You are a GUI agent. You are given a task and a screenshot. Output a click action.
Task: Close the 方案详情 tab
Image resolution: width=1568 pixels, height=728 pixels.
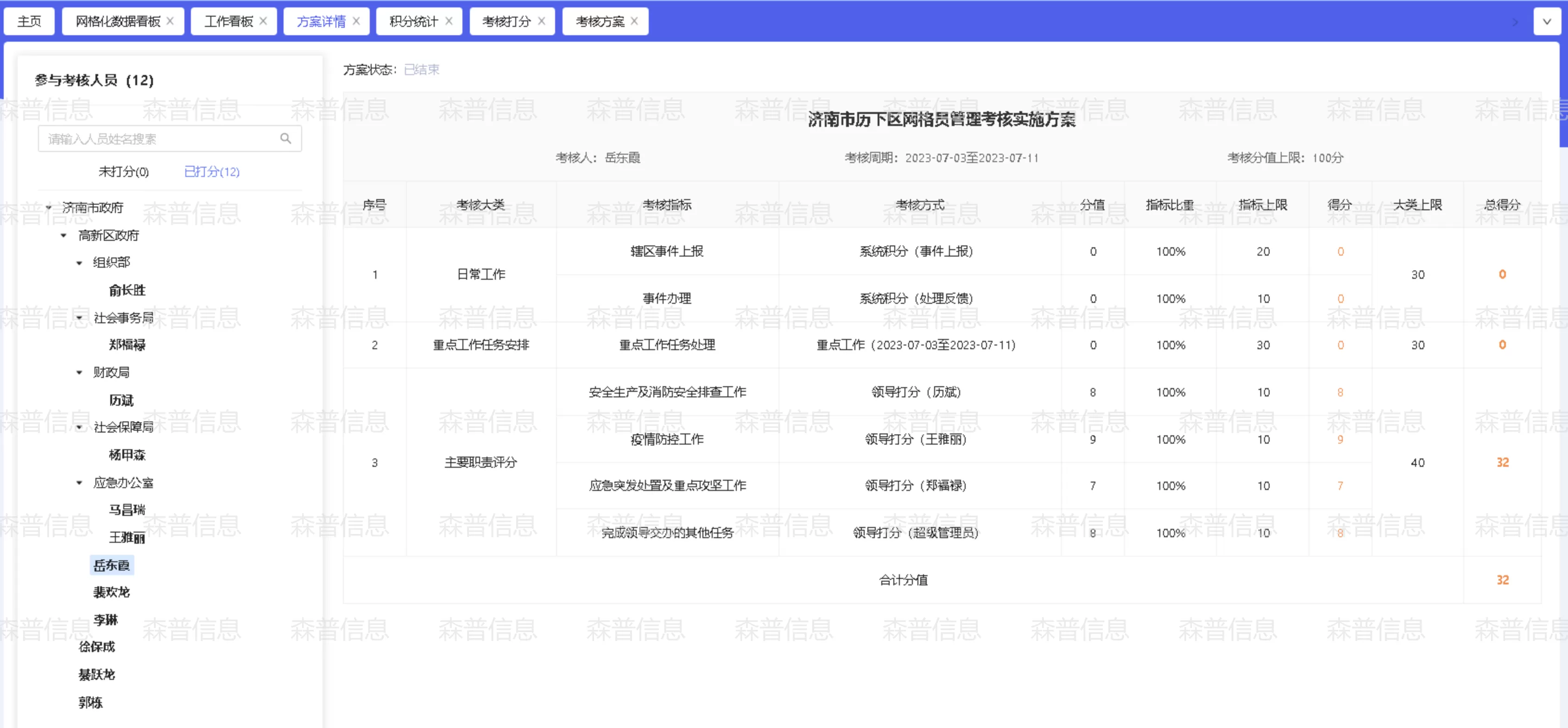point(356,21)
